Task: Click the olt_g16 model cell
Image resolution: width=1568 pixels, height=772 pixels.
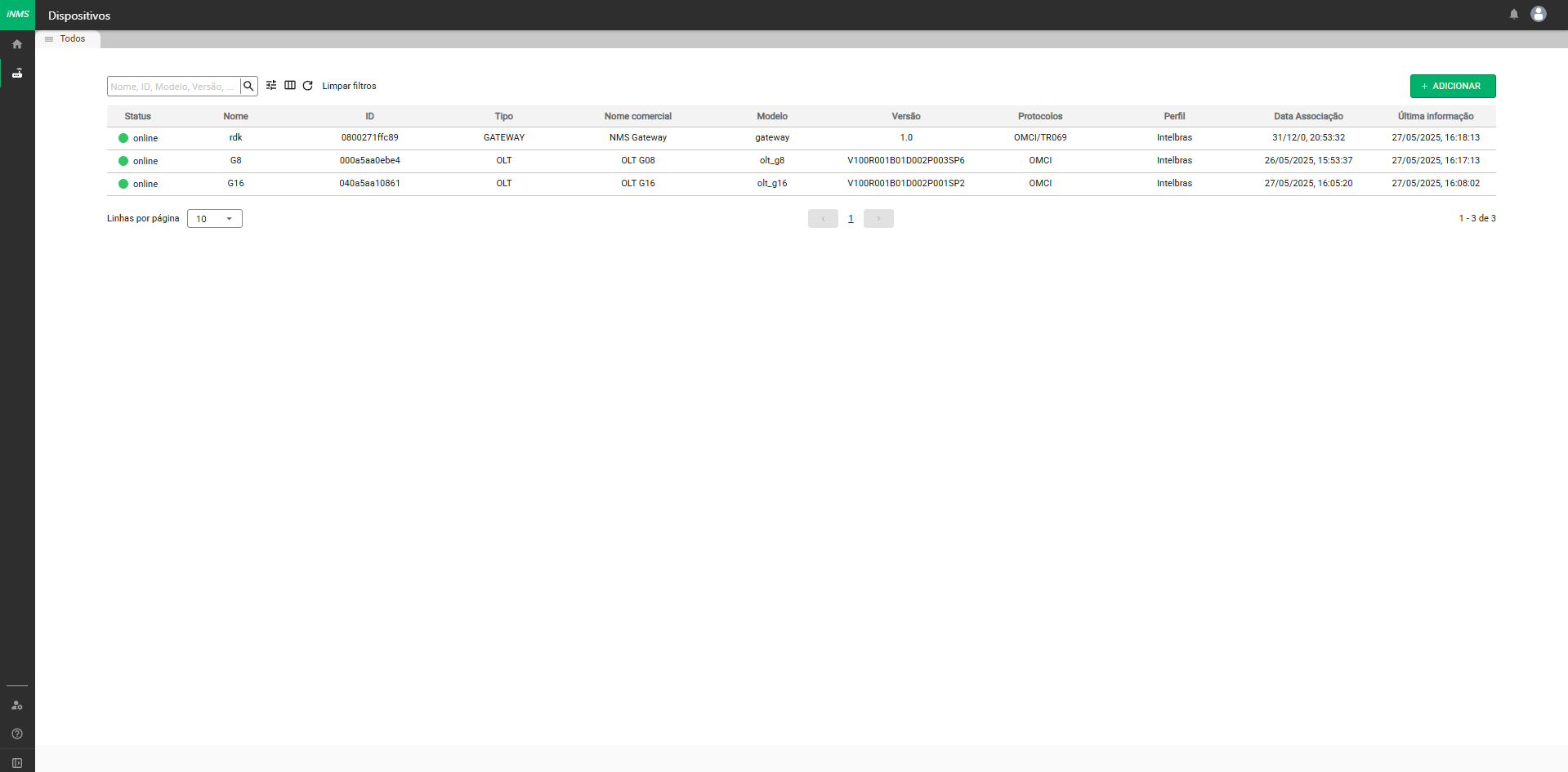Action: 772,183
